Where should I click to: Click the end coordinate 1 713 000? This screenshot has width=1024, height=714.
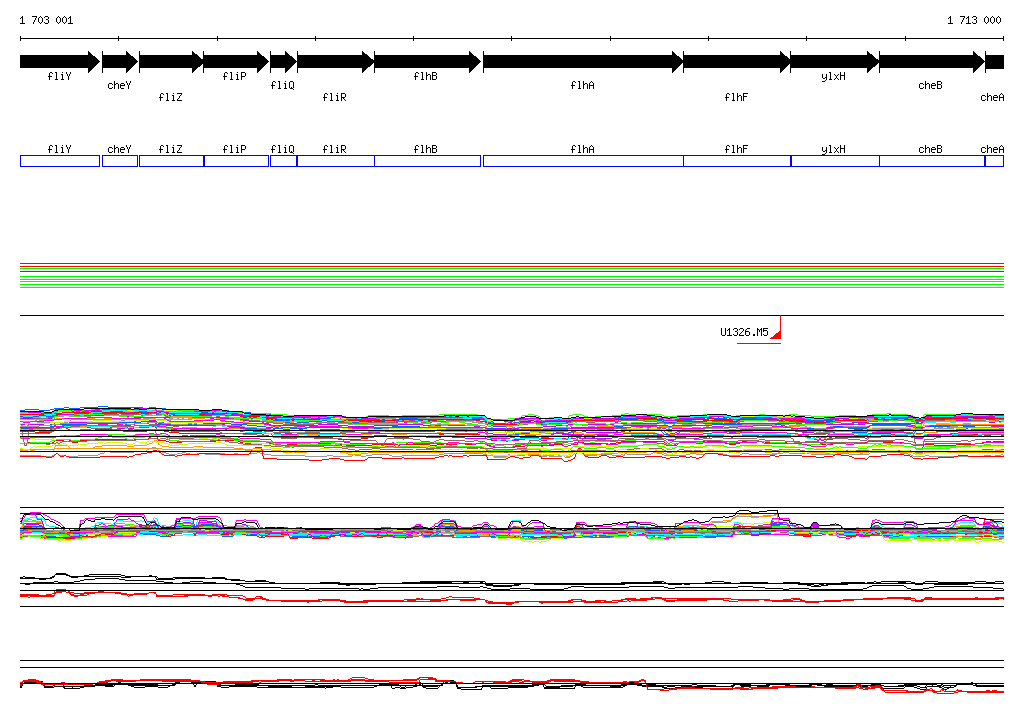click(974, 20)
